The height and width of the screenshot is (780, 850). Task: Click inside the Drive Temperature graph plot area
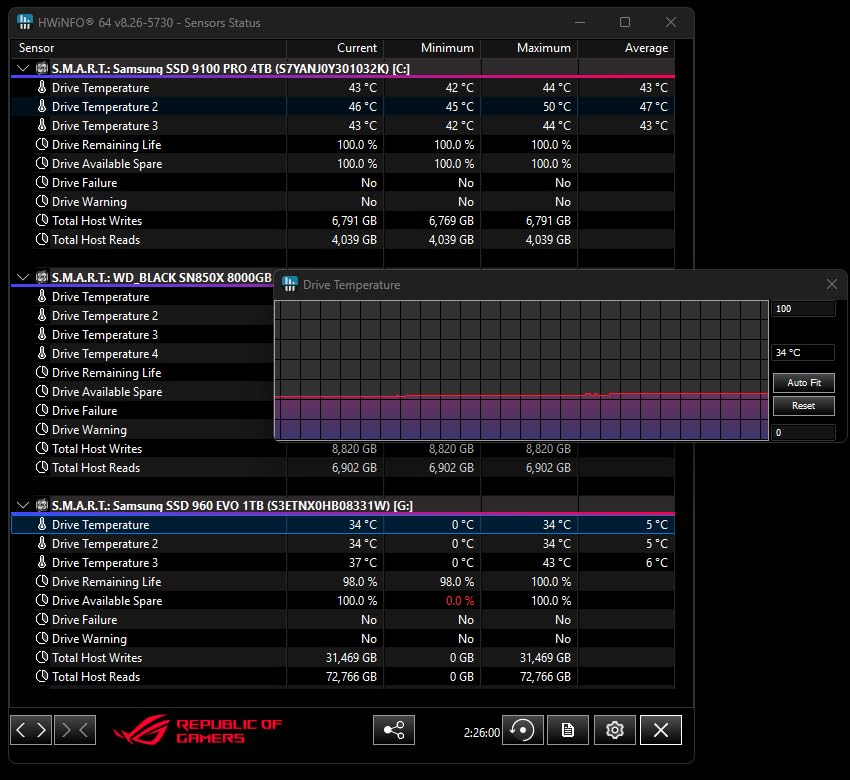click(521, 370)
